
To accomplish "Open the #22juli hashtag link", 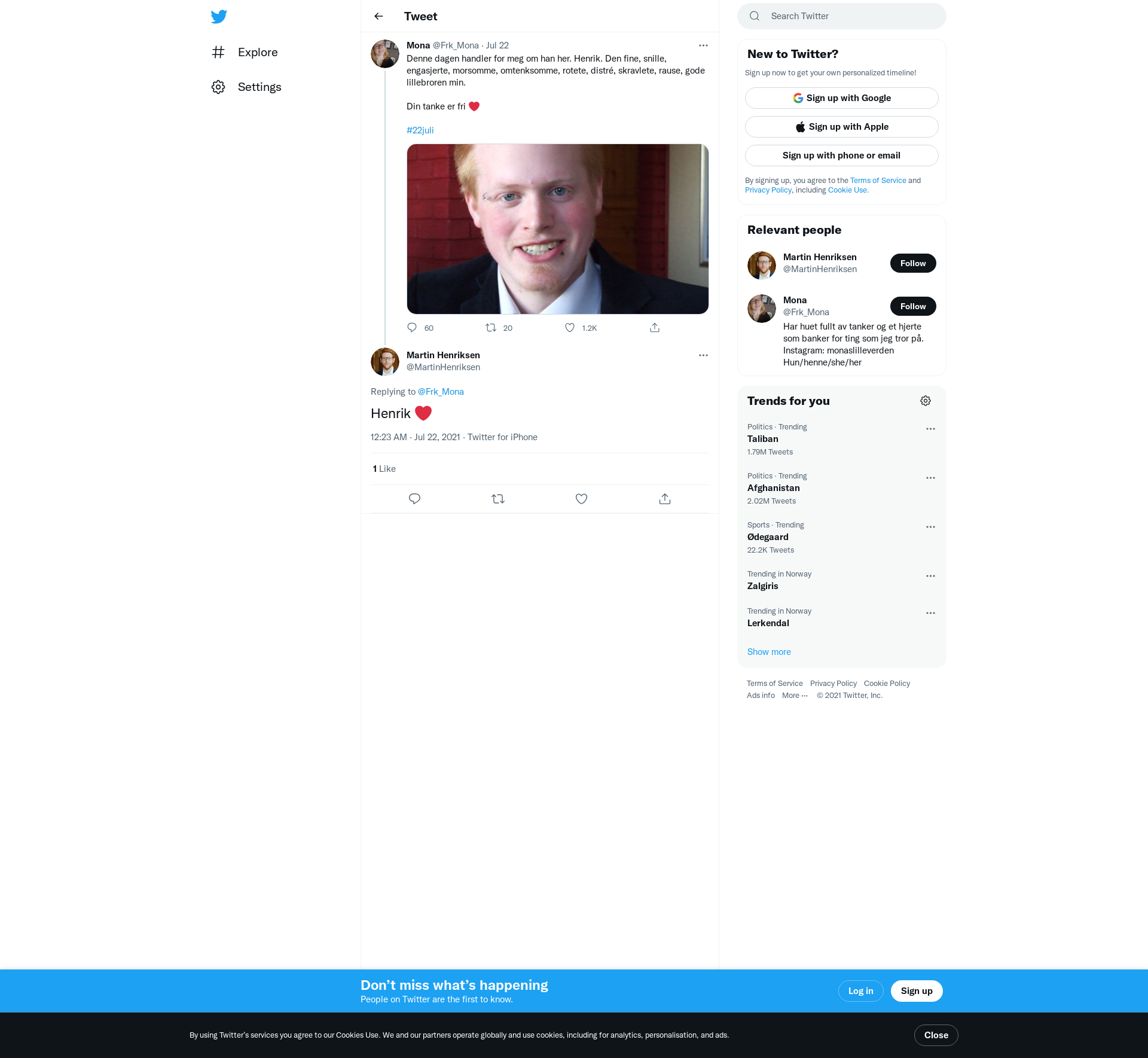I will pyautogui.click(x=420, y=130).
